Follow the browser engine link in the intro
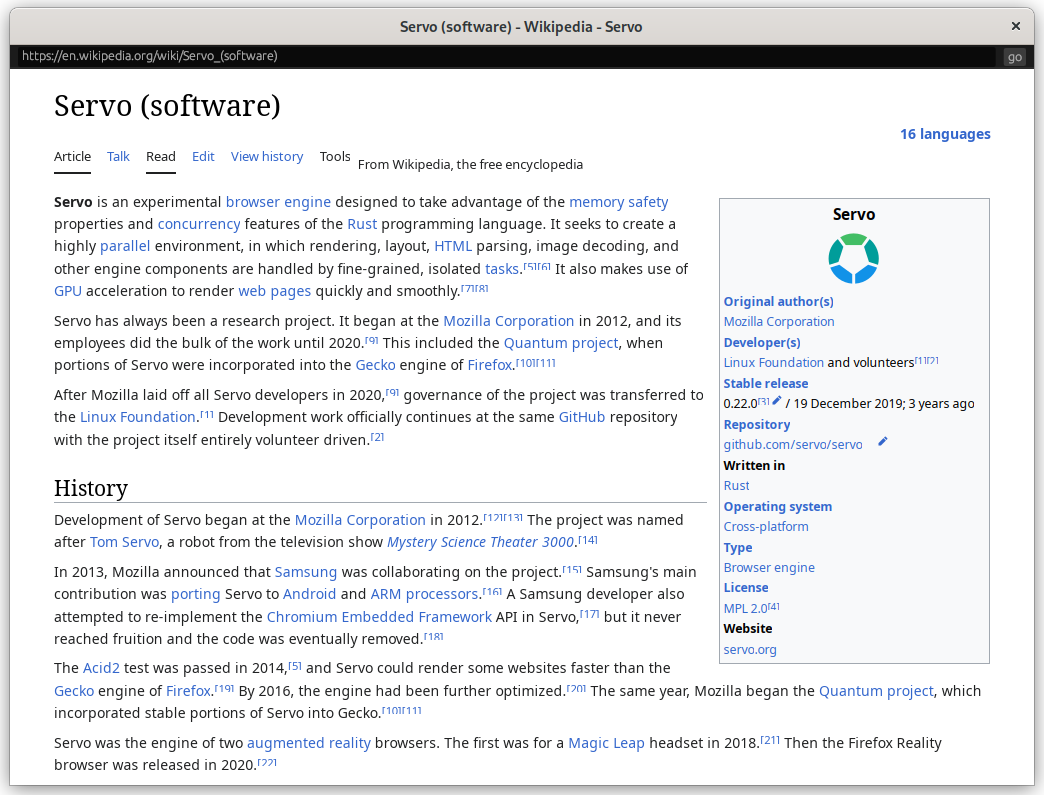The height and width of the screenshot is (795, 1044). (278, 202)
